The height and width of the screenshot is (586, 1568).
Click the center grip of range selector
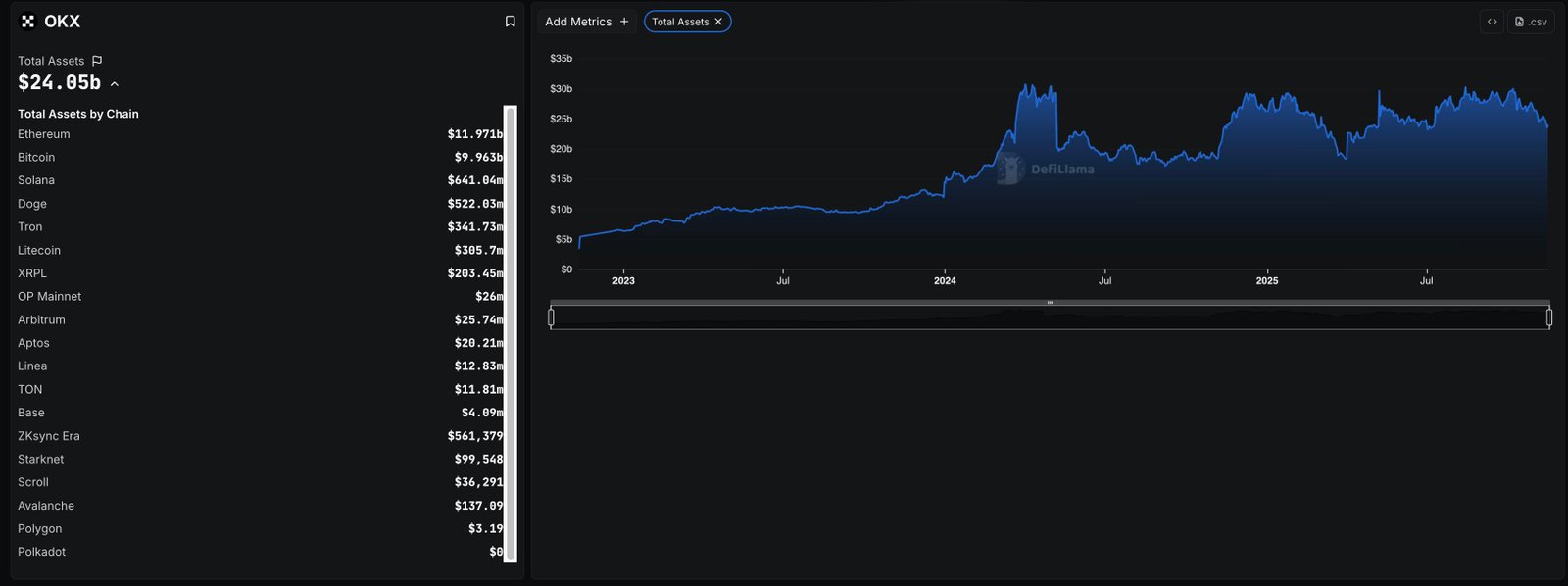[1050, 303]
